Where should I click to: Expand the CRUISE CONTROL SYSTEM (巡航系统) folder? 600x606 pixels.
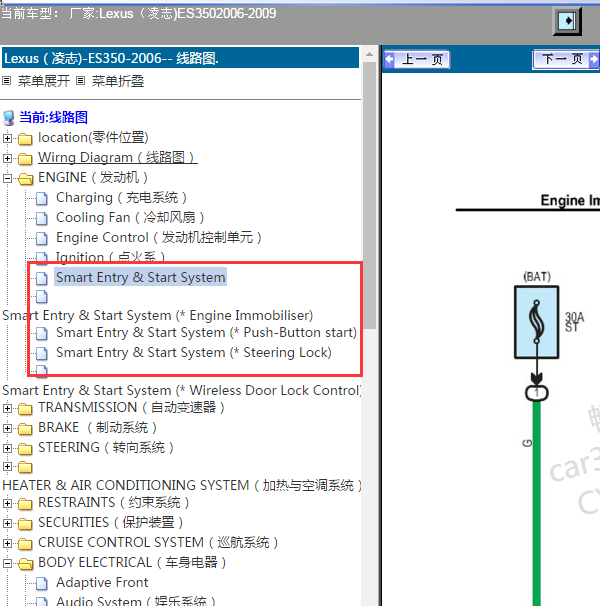coord(7,543)
